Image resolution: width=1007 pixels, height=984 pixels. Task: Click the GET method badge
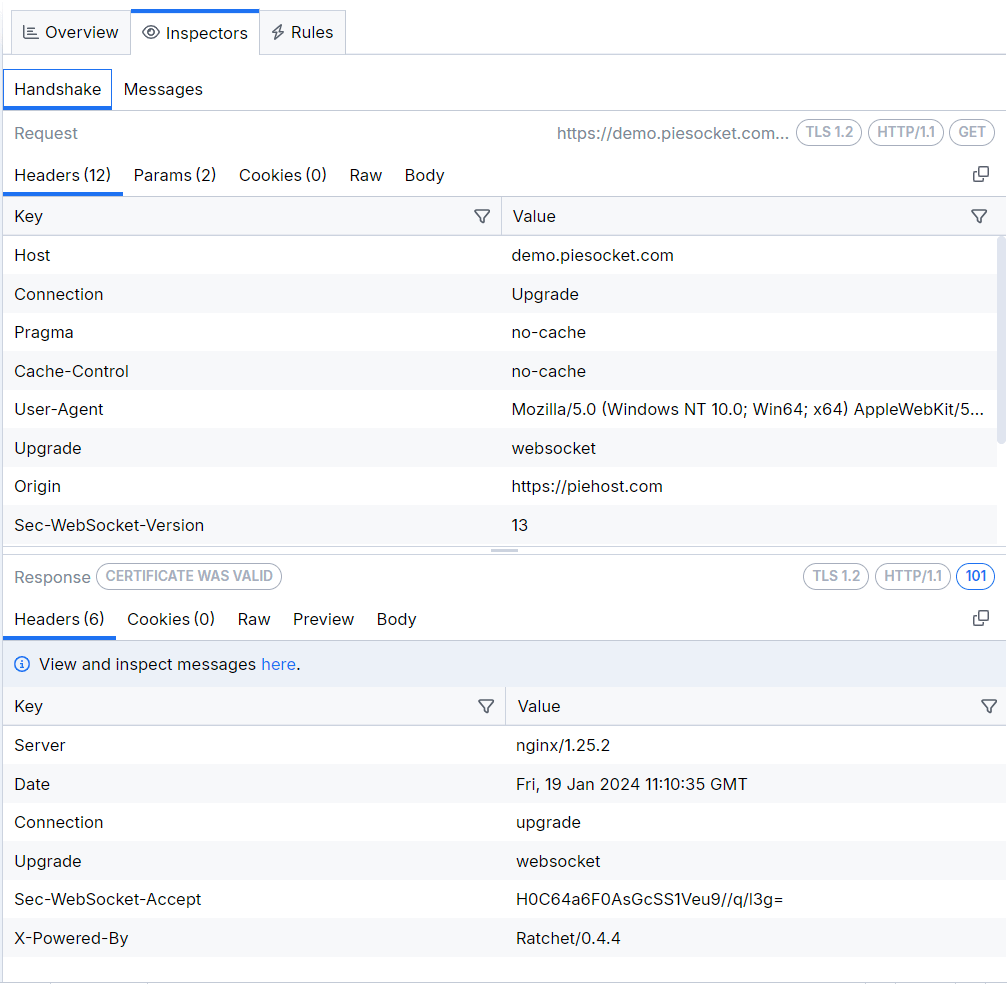pos(971,132)
